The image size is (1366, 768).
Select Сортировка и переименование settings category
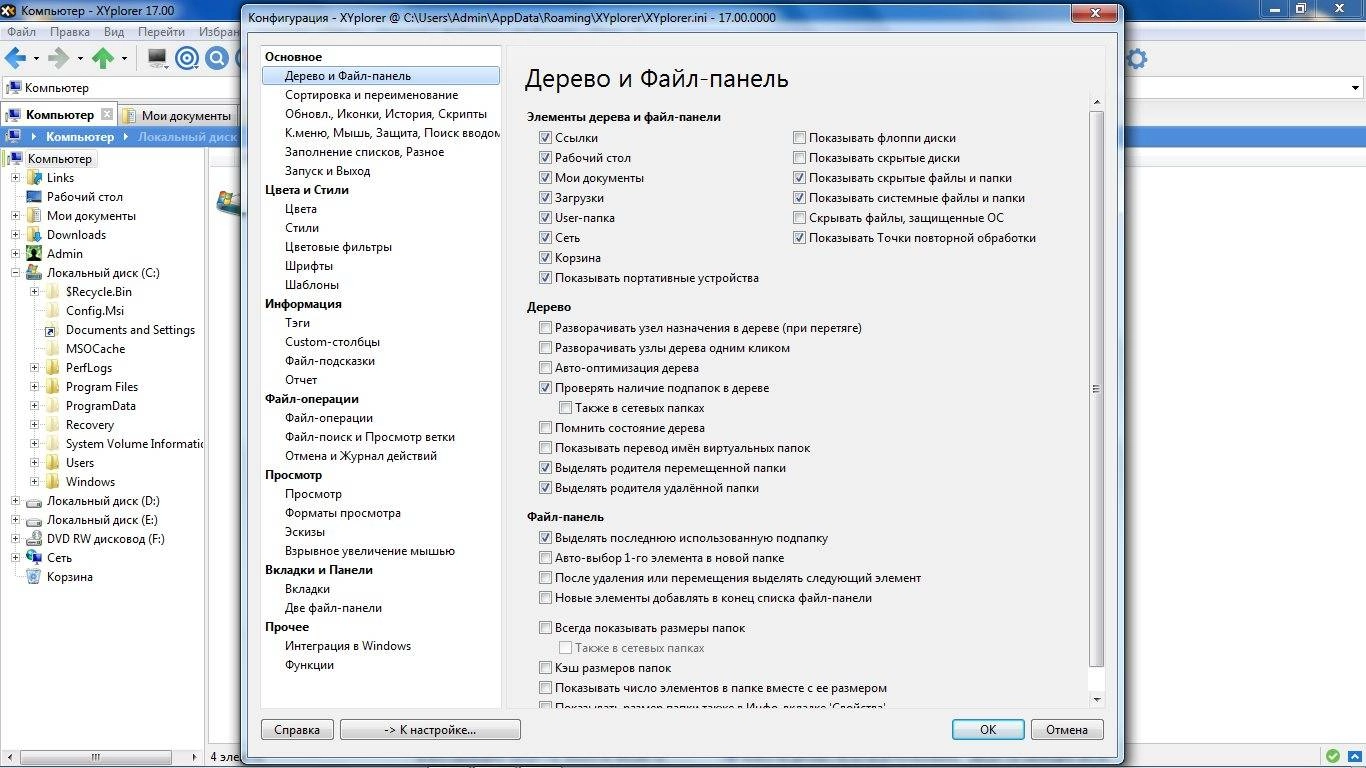[371, 95]
